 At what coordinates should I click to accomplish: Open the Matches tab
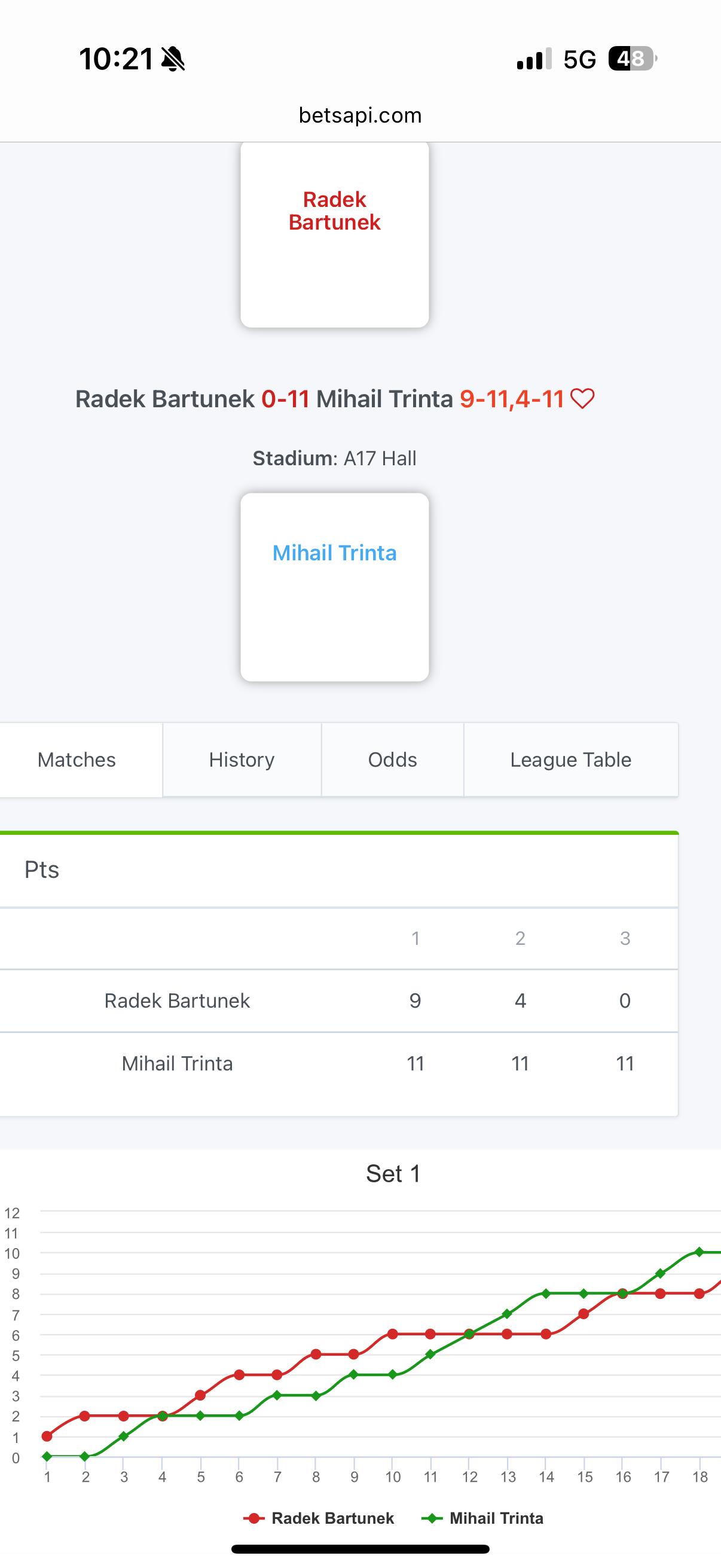tap(77, 759)
